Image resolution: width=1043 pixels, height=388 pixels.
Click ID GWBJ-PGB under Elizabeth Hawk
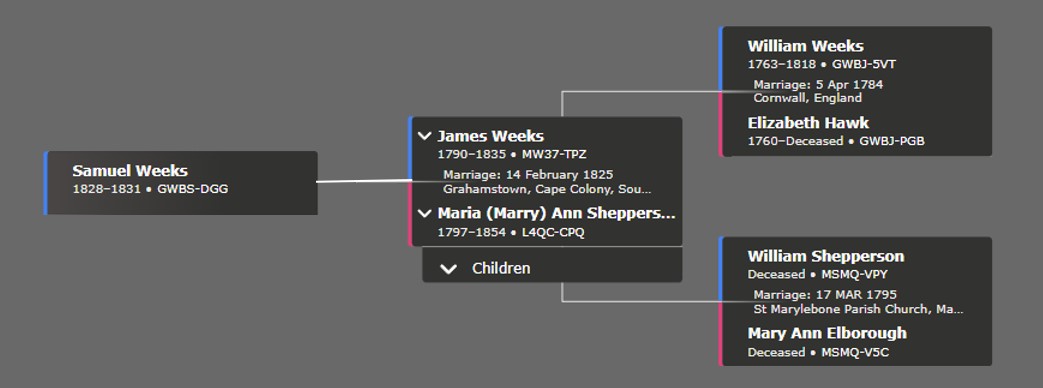pyautogui.click(x=891, y=141)
